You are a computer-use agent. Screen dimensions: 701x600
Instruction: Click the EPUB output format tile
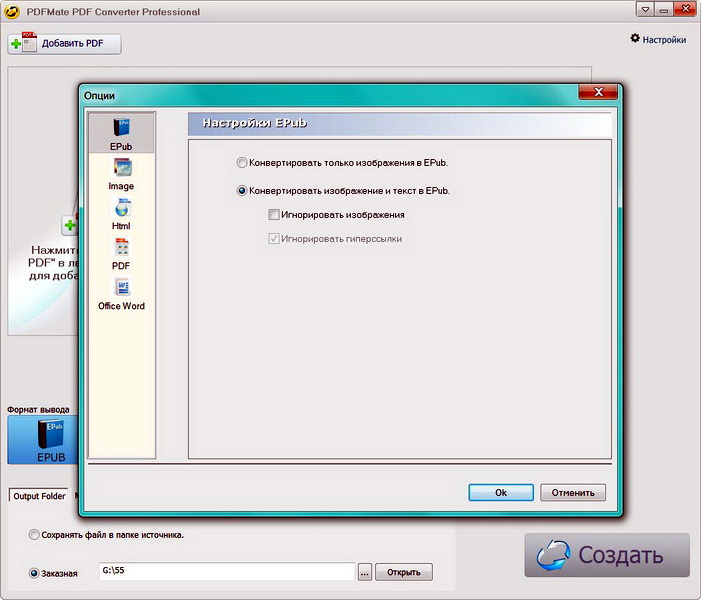coord(43,440)
